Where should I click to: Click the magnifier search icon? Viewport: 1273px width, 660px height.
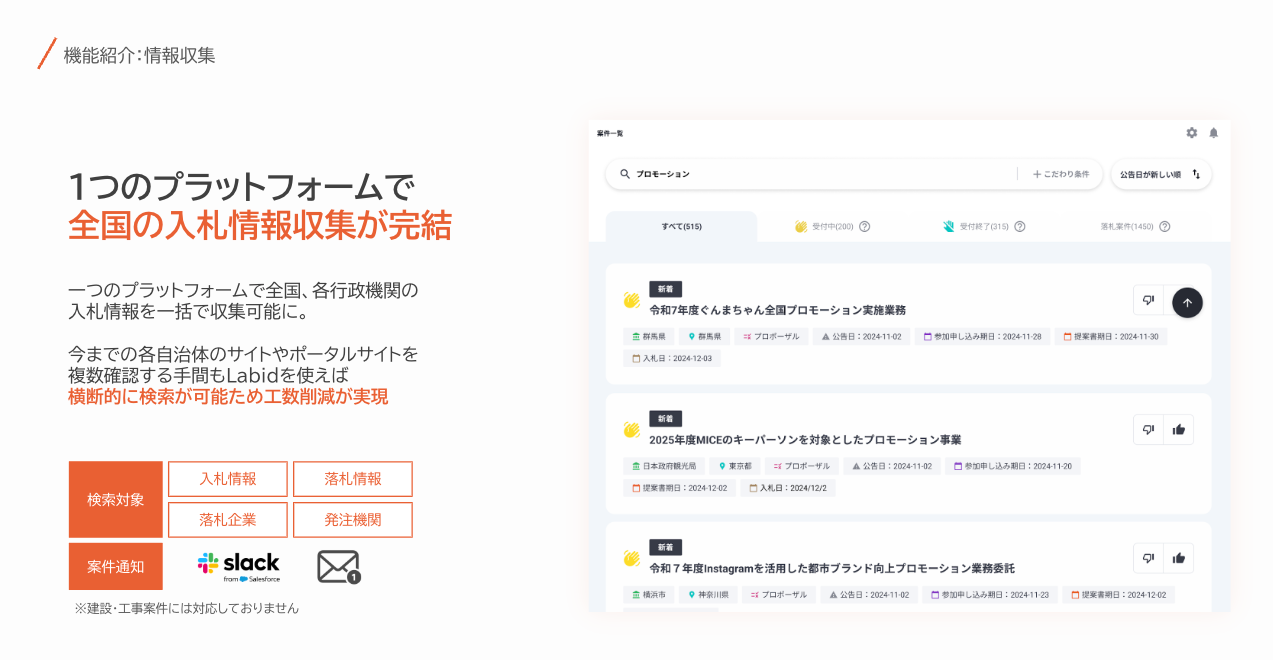[625, 174]
